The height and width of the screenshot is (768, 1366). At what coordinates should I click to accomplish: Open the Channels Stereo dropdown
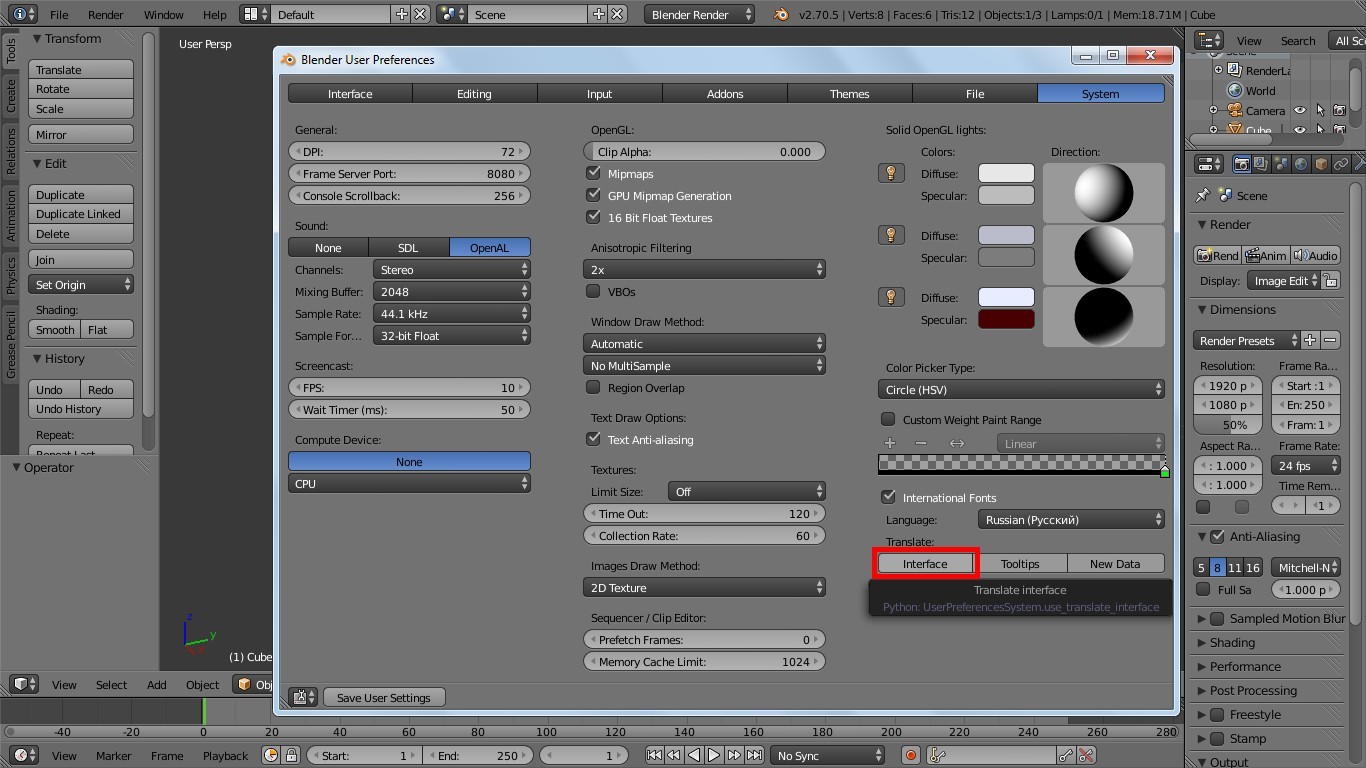[x=451, y=270]
